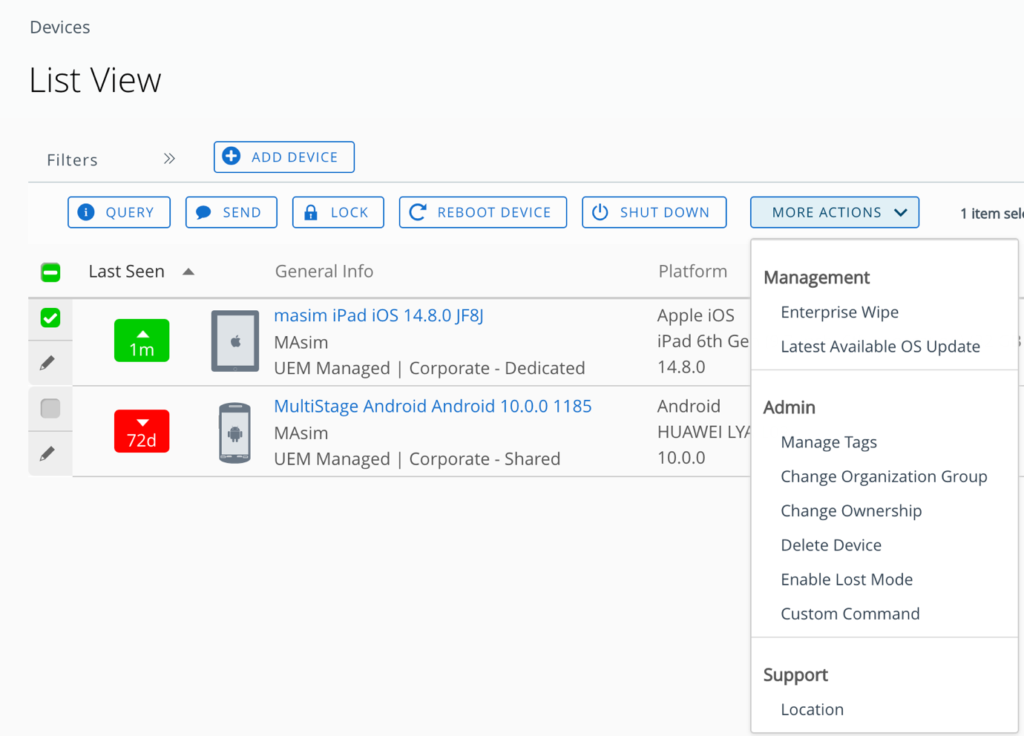Select Enable Lost Mode menu option

(846, 579)
